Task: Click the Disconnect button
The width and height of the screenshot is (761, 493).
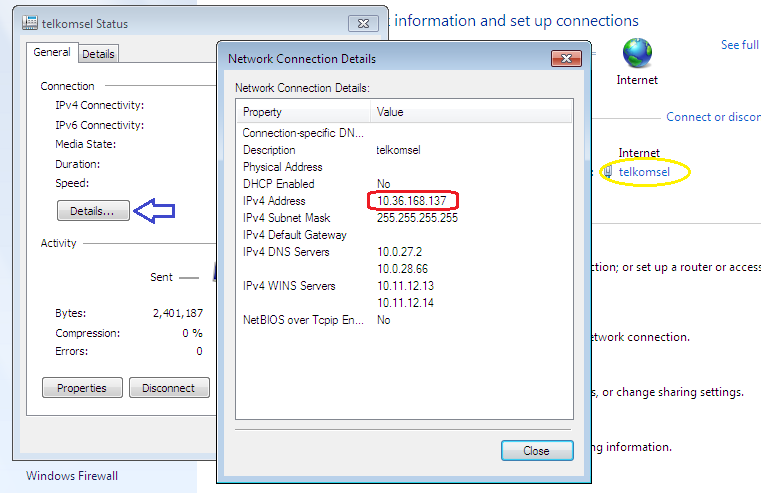Action: click(169, 388)
